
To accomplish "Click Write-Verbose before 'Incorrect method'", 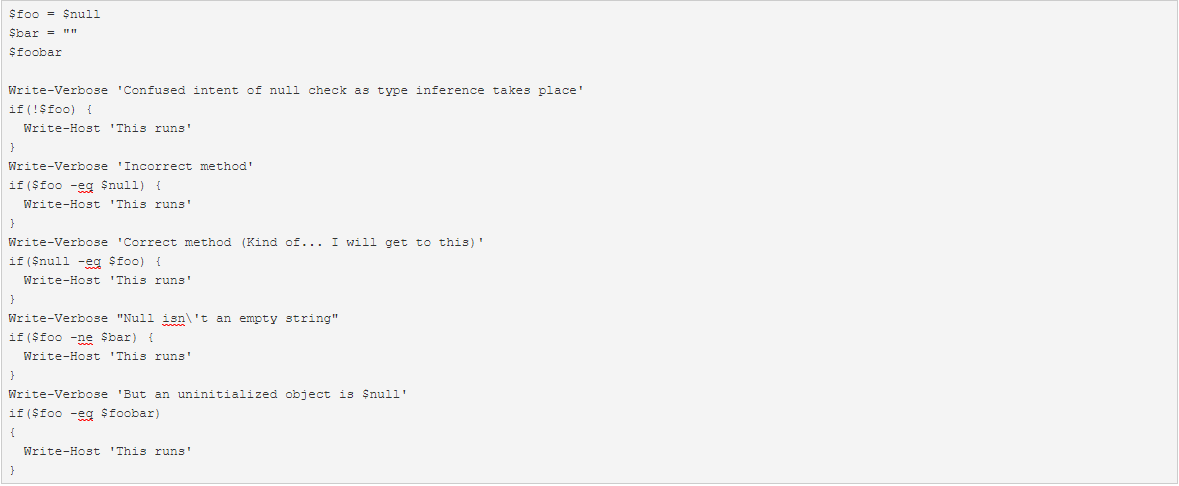I will tap(58, 166).
